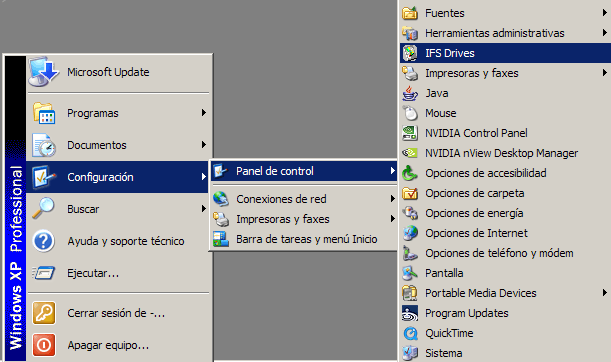Screen dimensions: 611x362
Task: Choose Ejecutar... from Start menu
Action: click(118, 273)
